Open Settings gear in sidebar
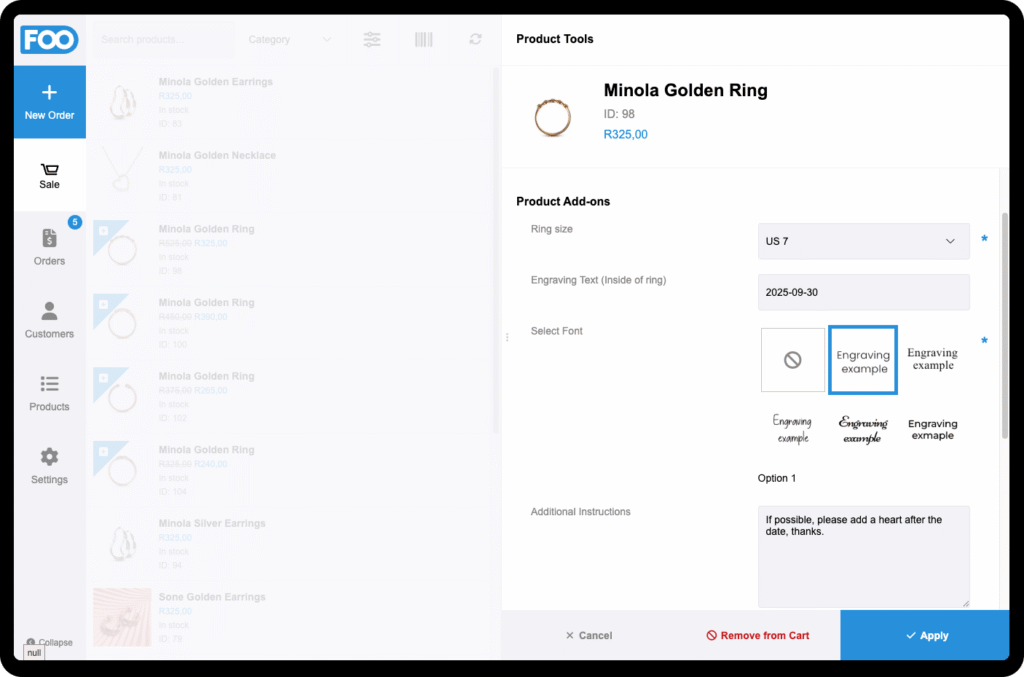Screen dimensions: 1024x677 [x=49, y=466]
